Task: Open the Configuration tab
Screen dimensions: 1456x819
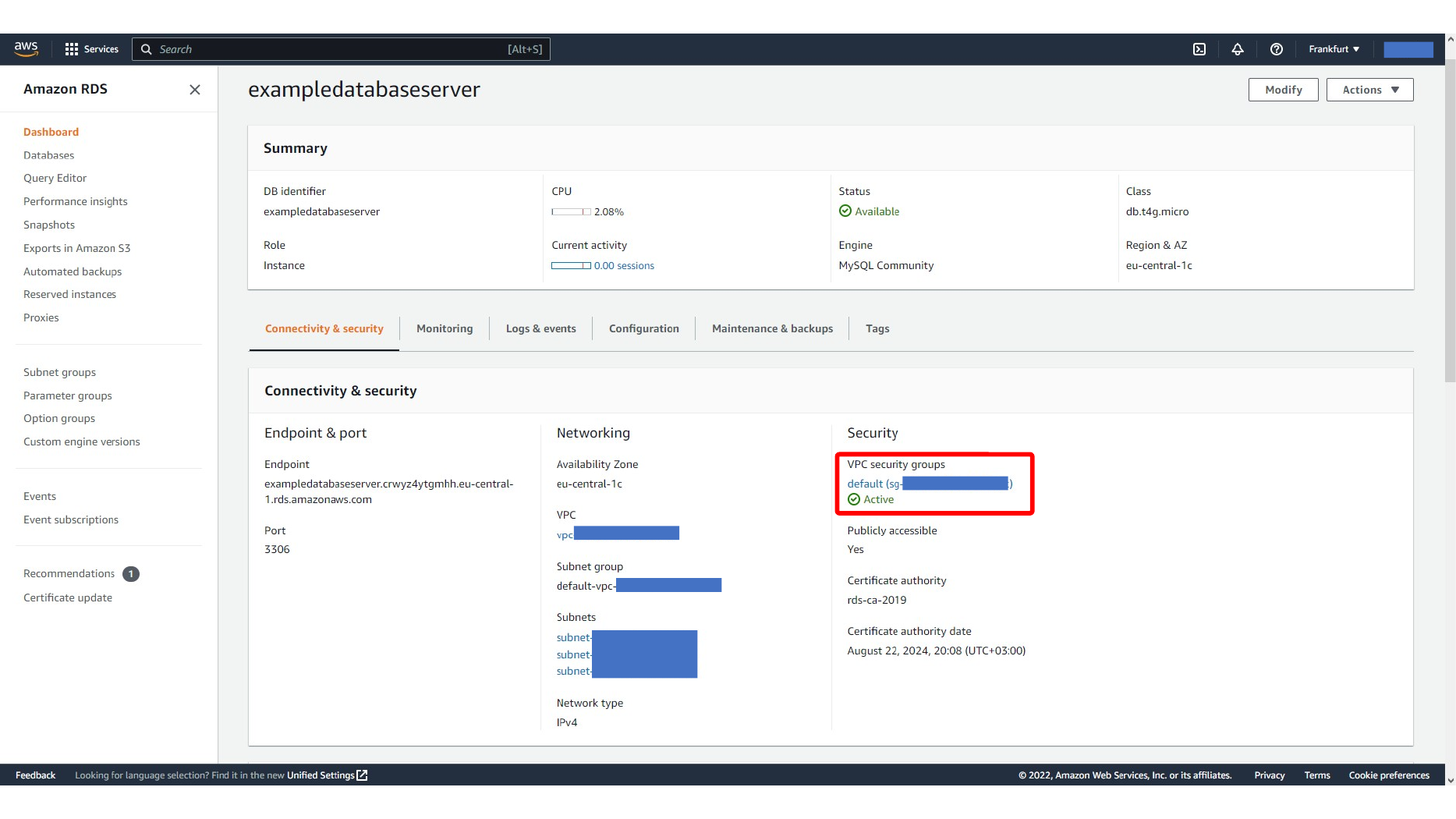Action: pyautogui.click(x=644, y=329)
